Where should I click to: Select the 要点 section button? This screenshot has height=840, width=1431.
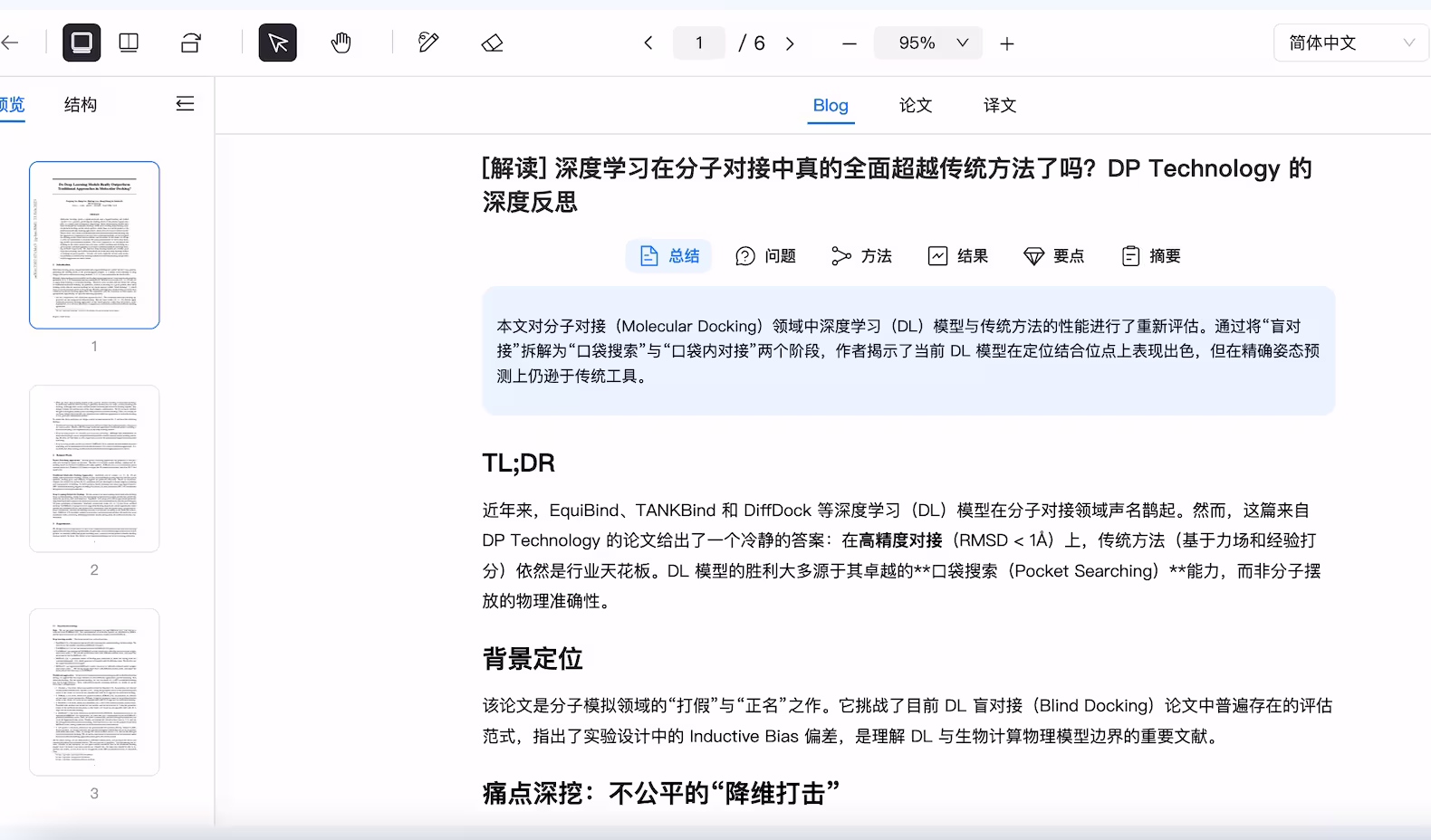1054,256
